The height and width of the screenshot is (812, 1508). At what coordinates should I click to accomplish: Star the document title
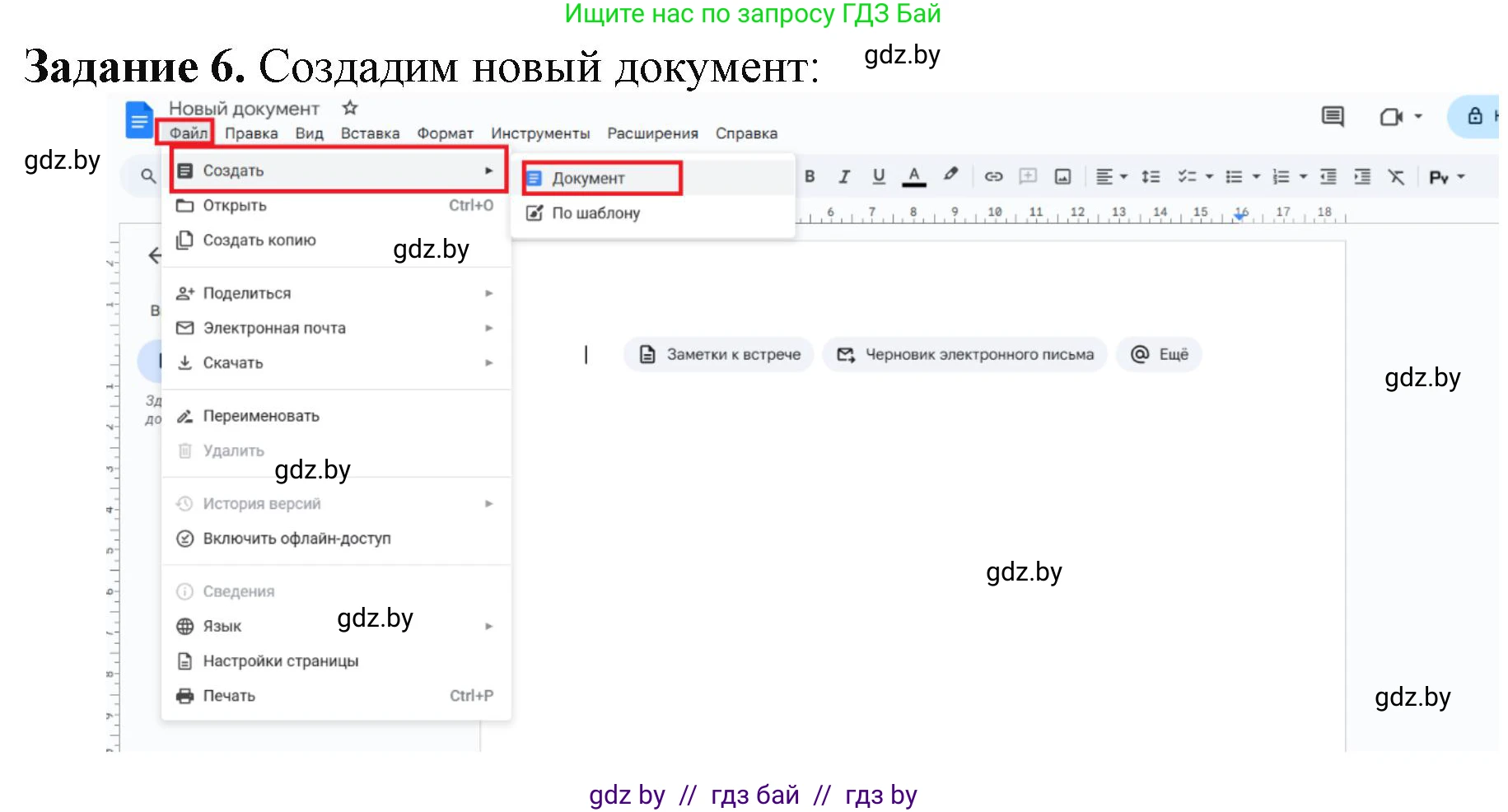[350, 108]
